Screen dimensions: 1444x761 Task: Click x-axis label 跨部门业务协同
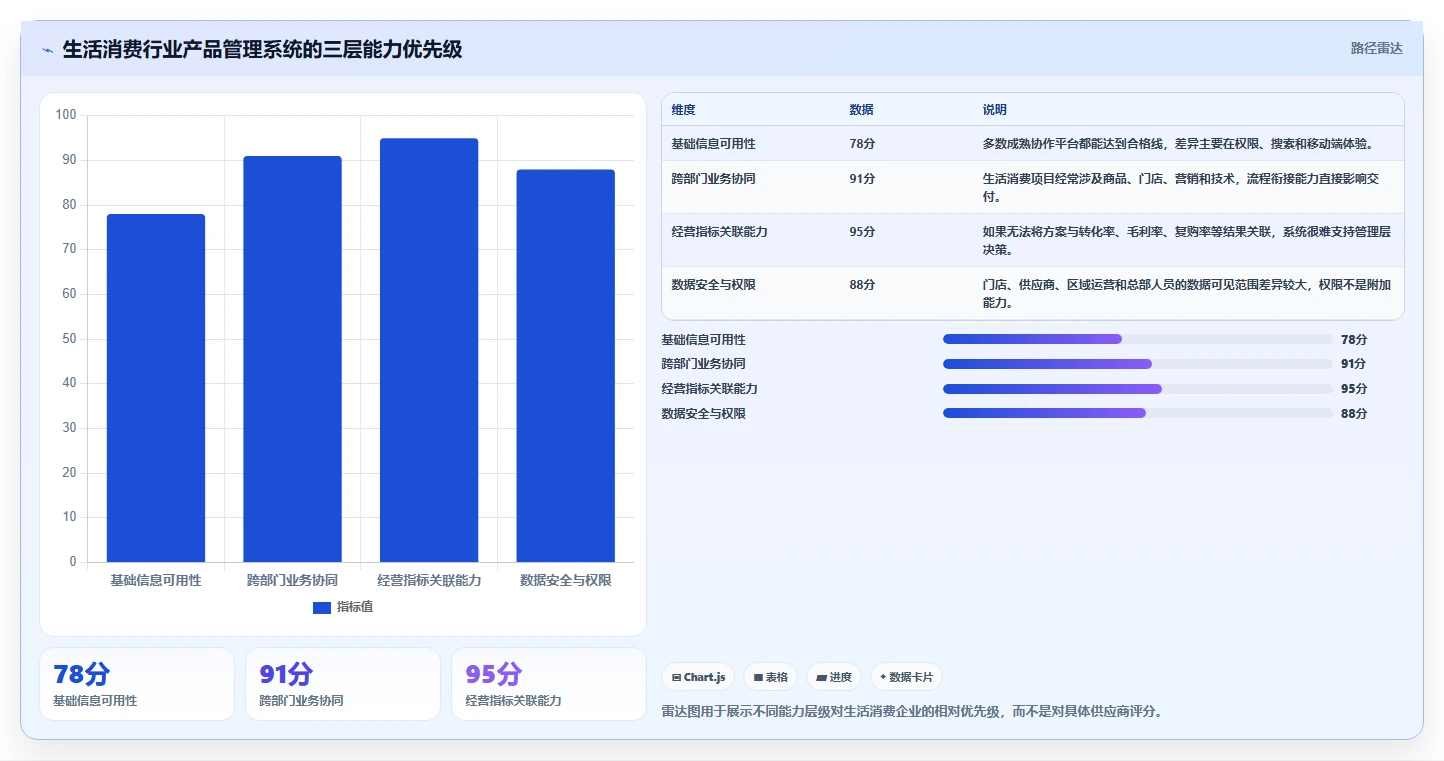tap(293, 580)
